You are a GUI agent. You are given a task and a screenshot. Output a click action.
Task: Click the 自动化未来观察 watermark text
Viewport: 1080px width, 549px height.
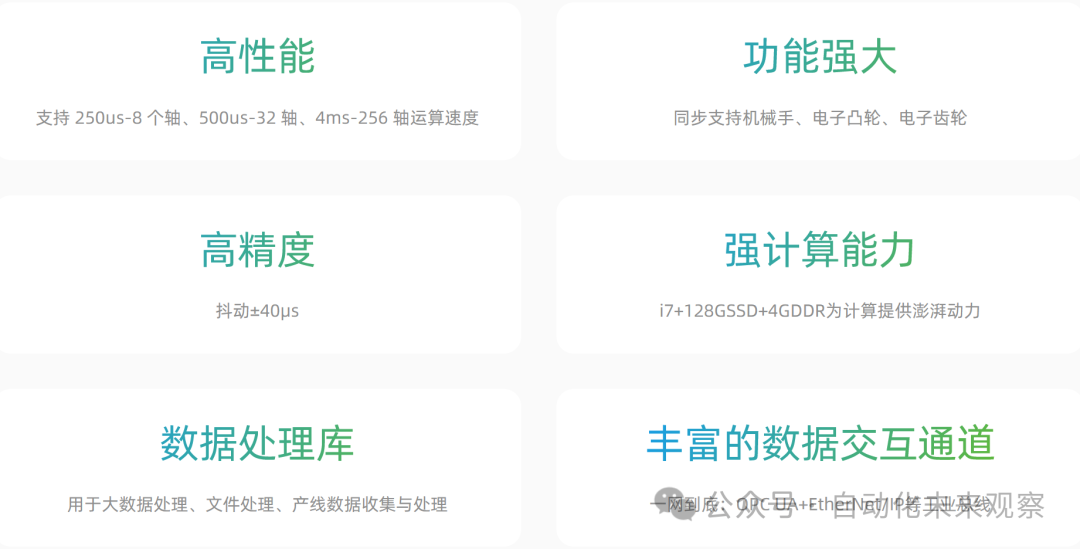(x=938, y=505)
